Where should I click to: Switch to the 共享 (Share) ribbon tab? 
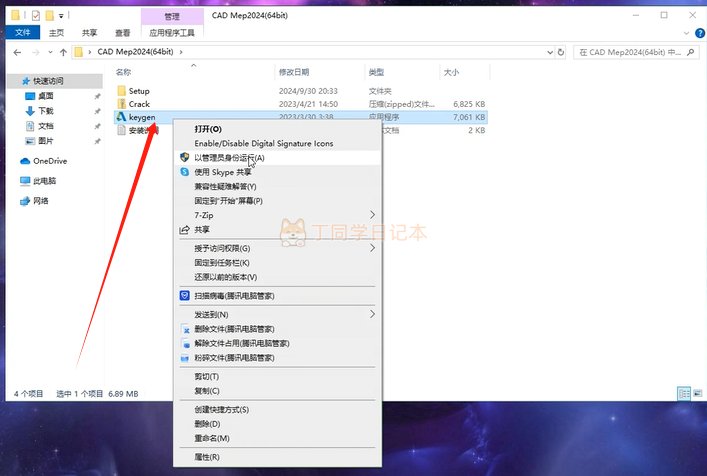[89, 33]
